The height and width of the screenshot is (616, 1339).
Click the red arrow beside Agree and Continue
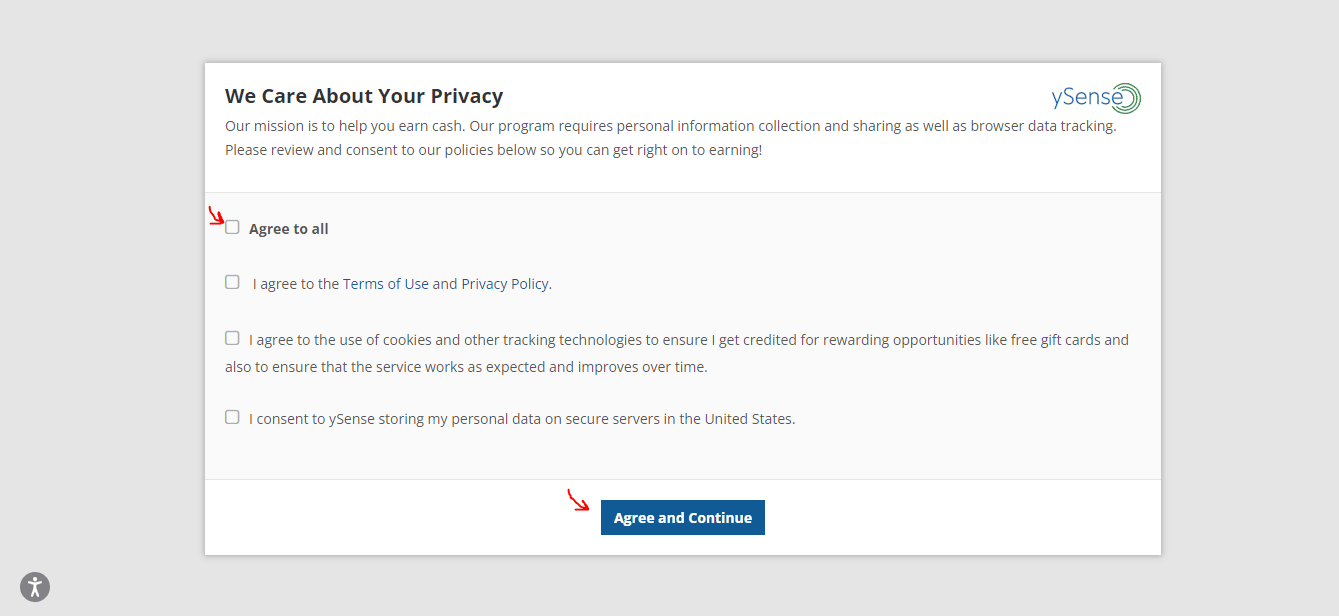pyautogui.click(x=578, y=500)
